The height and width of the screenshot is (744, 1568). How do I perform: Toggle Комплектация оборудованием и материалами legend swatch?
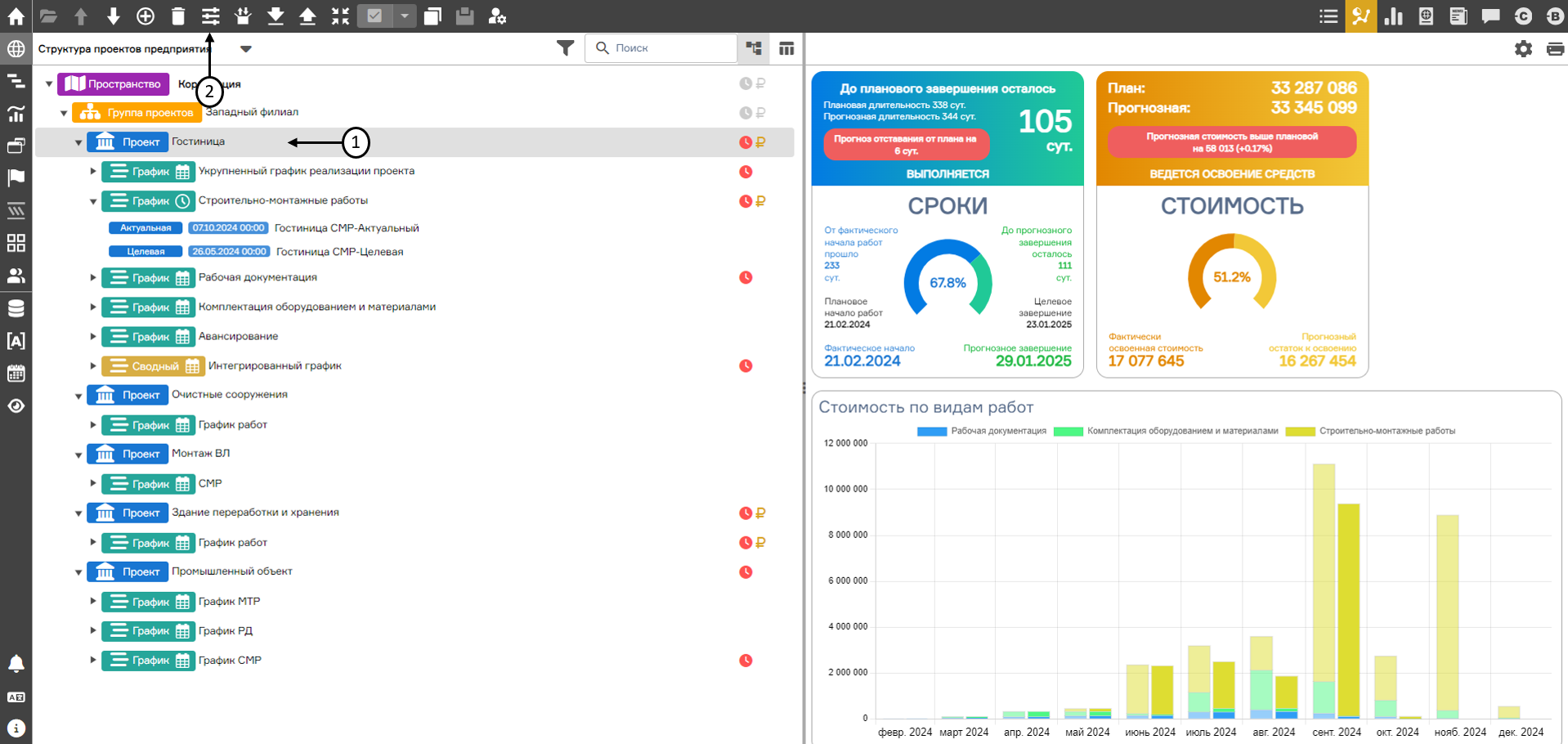point(1068,431)
